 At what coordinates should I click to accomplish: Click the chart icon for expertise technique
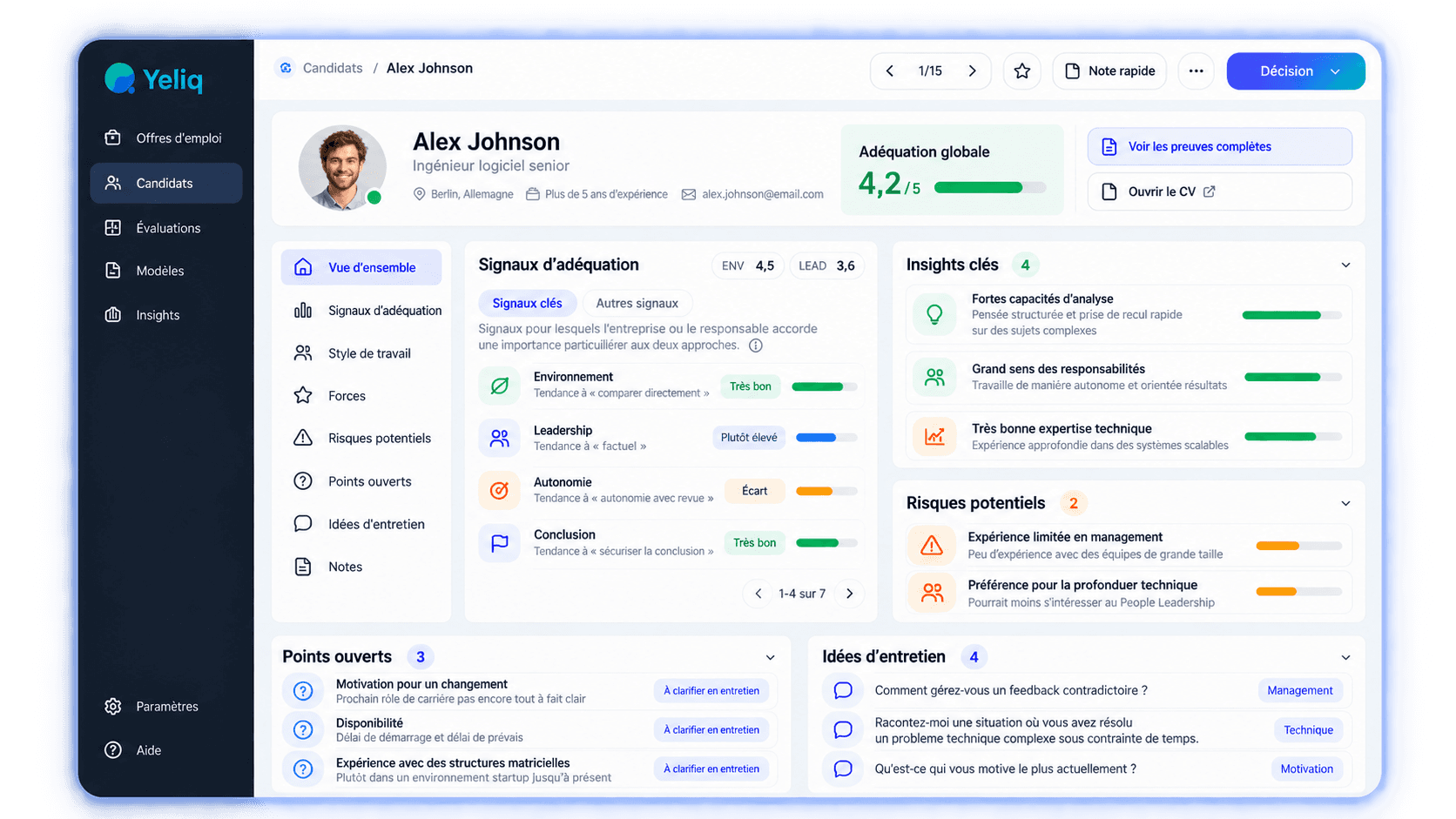coord(934,436)
